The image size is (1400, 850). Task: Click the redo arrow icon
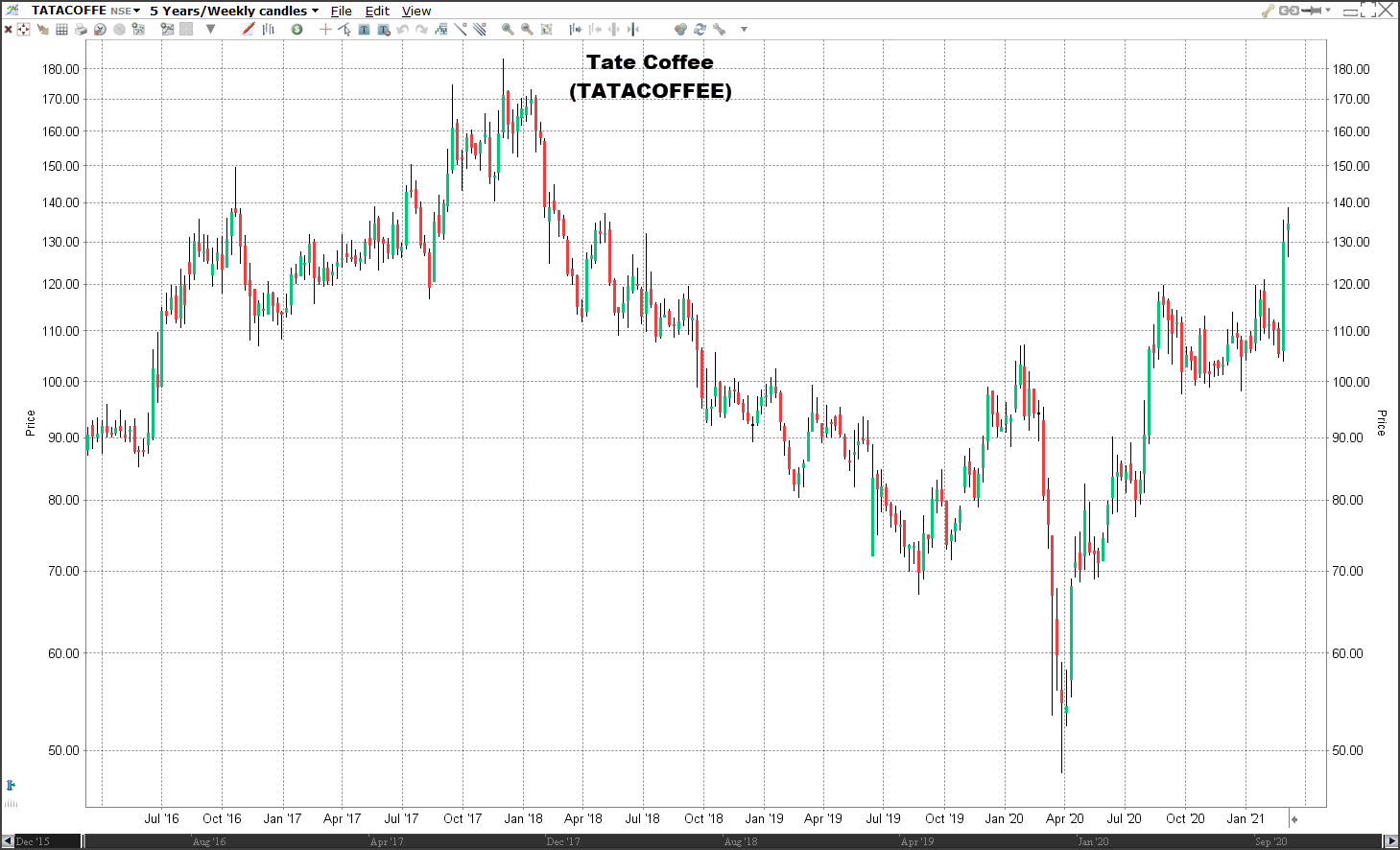421,30
